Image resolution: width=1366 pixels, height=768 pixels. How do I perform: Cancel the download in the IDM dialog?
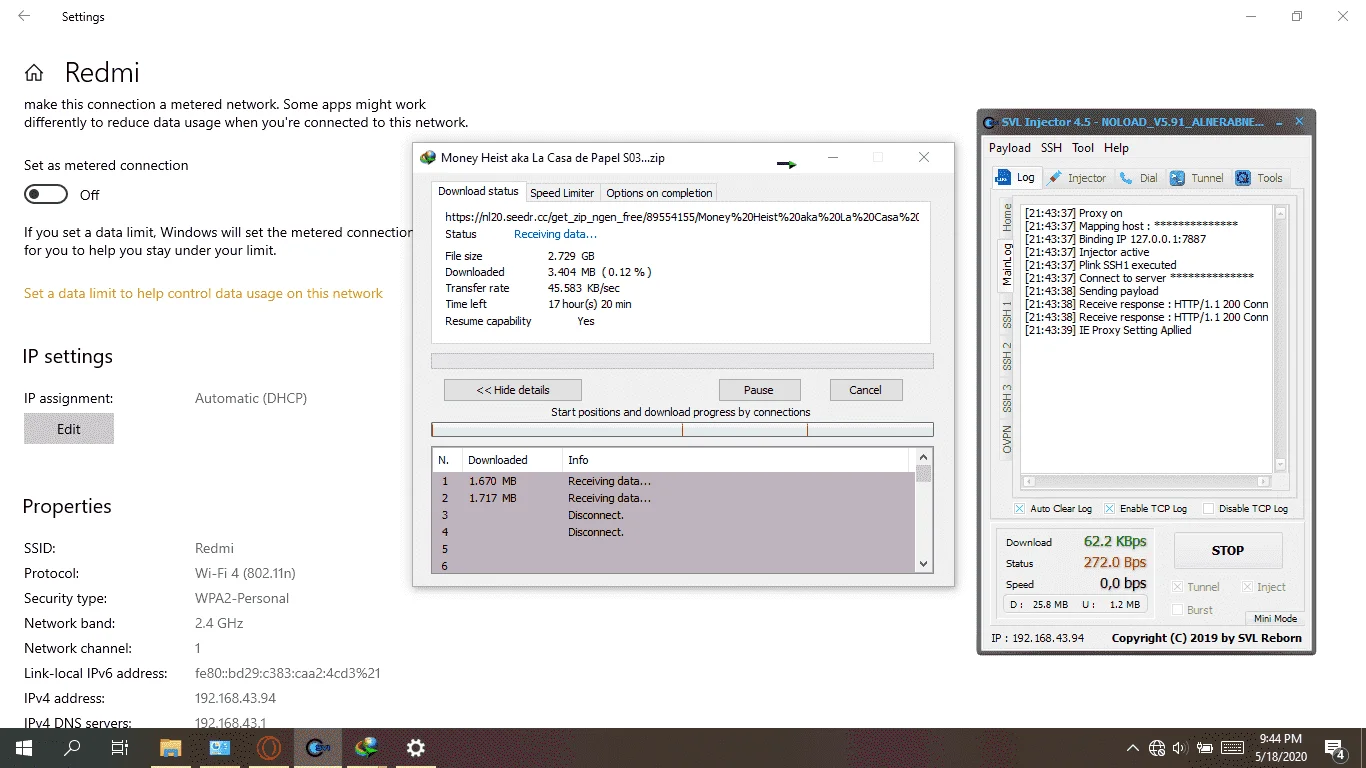pyautogui.click(x=866, y=390)
